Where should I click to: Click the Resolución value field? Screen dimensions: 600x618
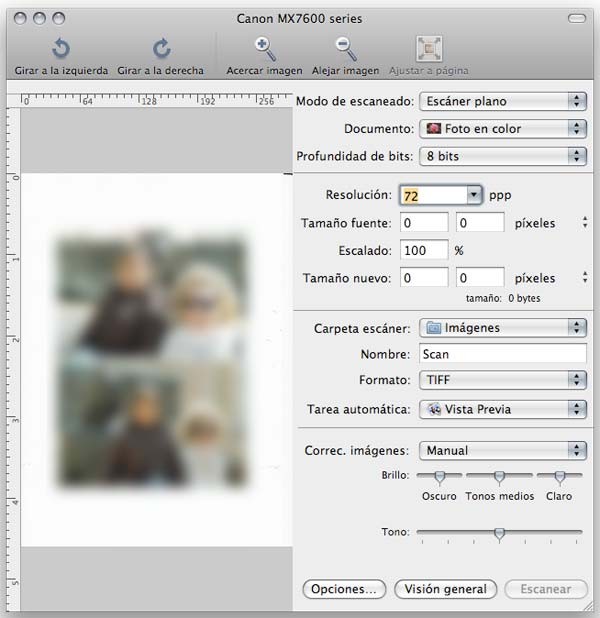coord(434,195)
